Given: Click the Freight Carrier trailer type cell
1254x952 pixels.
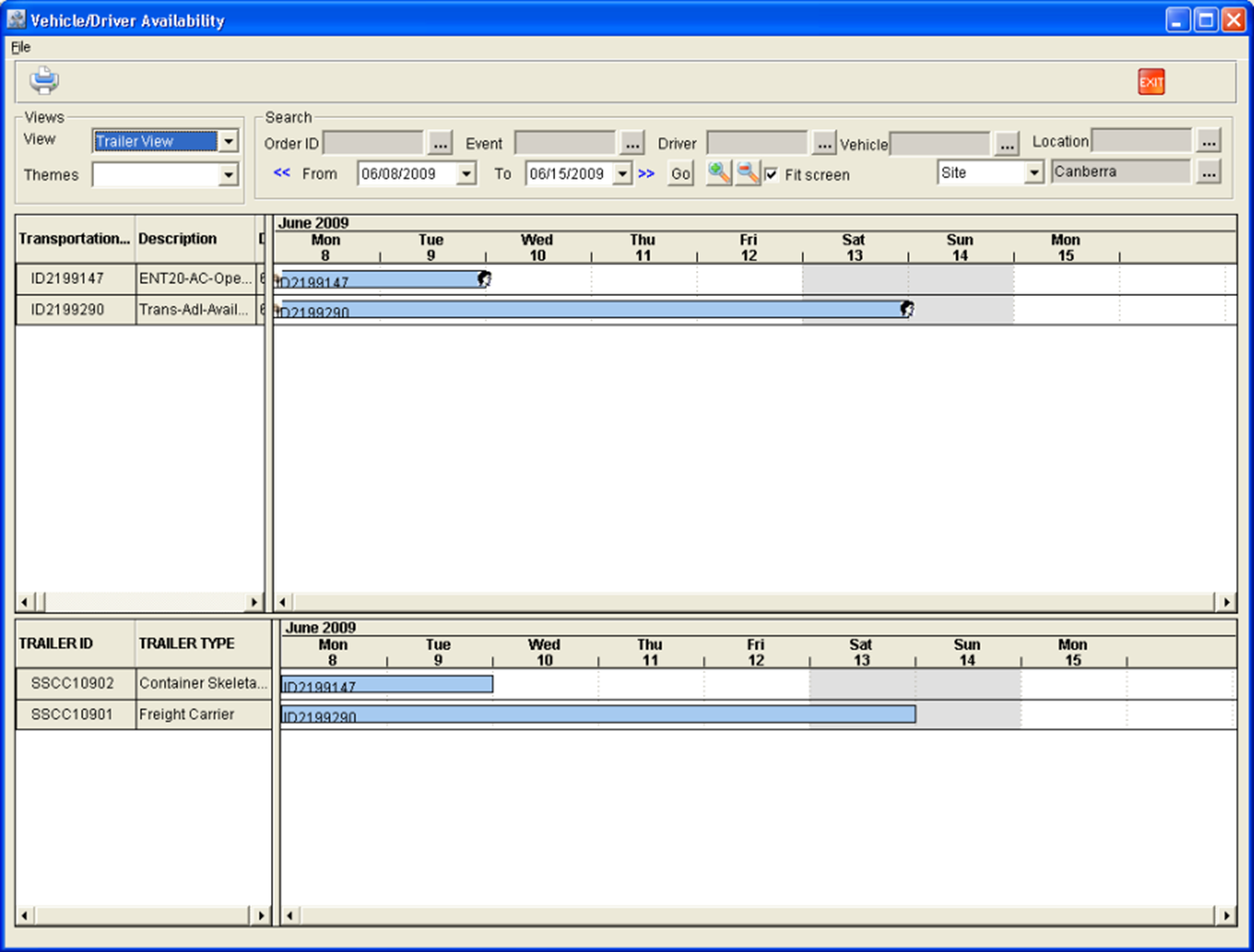Looking at the screenshot, I should tap(204, 714).
